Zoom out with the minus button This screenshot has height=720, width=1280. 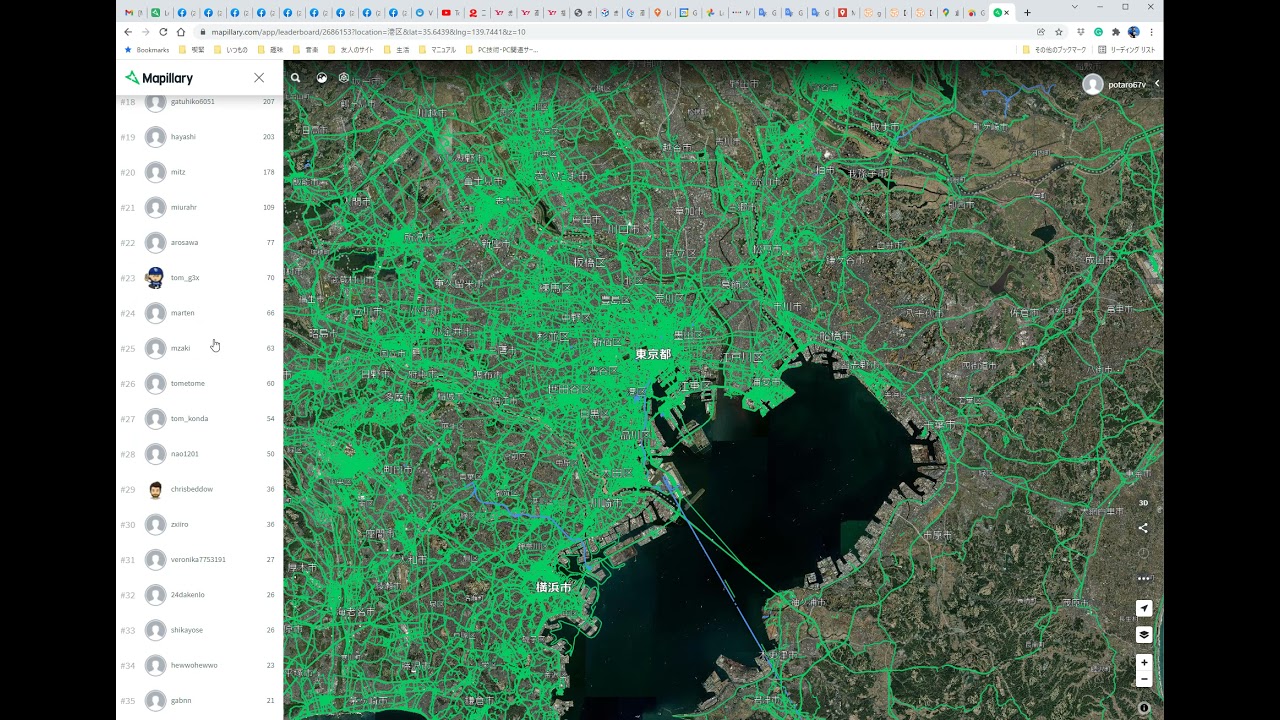(x=1144, y=679)
